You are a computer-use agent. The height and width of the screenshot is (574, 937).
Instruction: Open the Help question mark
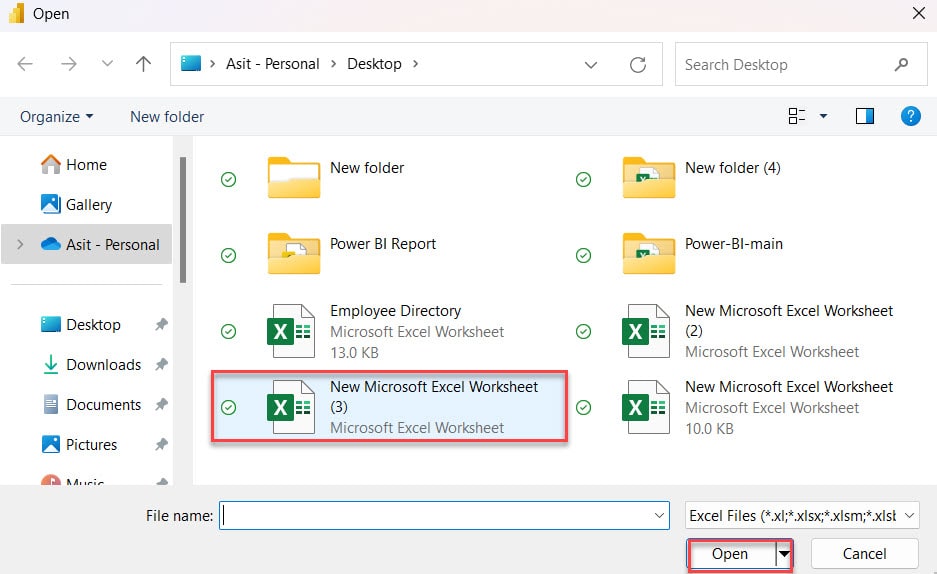[x=911, y=116]
